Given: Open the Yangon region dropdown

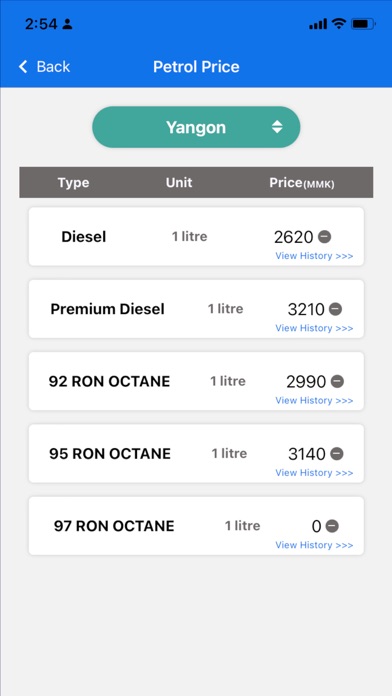Looking at the screenshot, I should 196,127.
